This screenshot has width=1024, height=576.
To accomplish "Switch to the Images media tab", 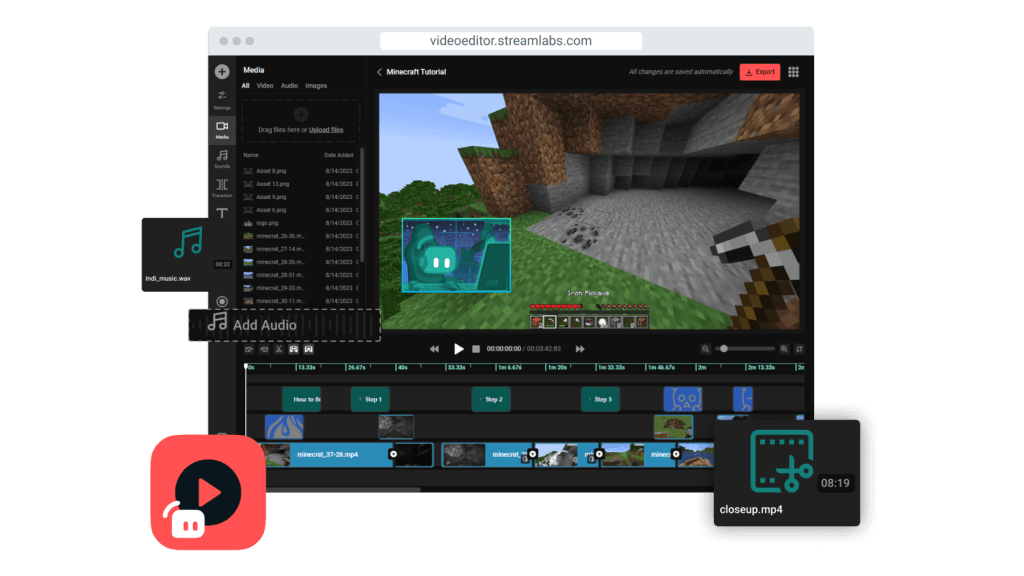I will point(316,86).
